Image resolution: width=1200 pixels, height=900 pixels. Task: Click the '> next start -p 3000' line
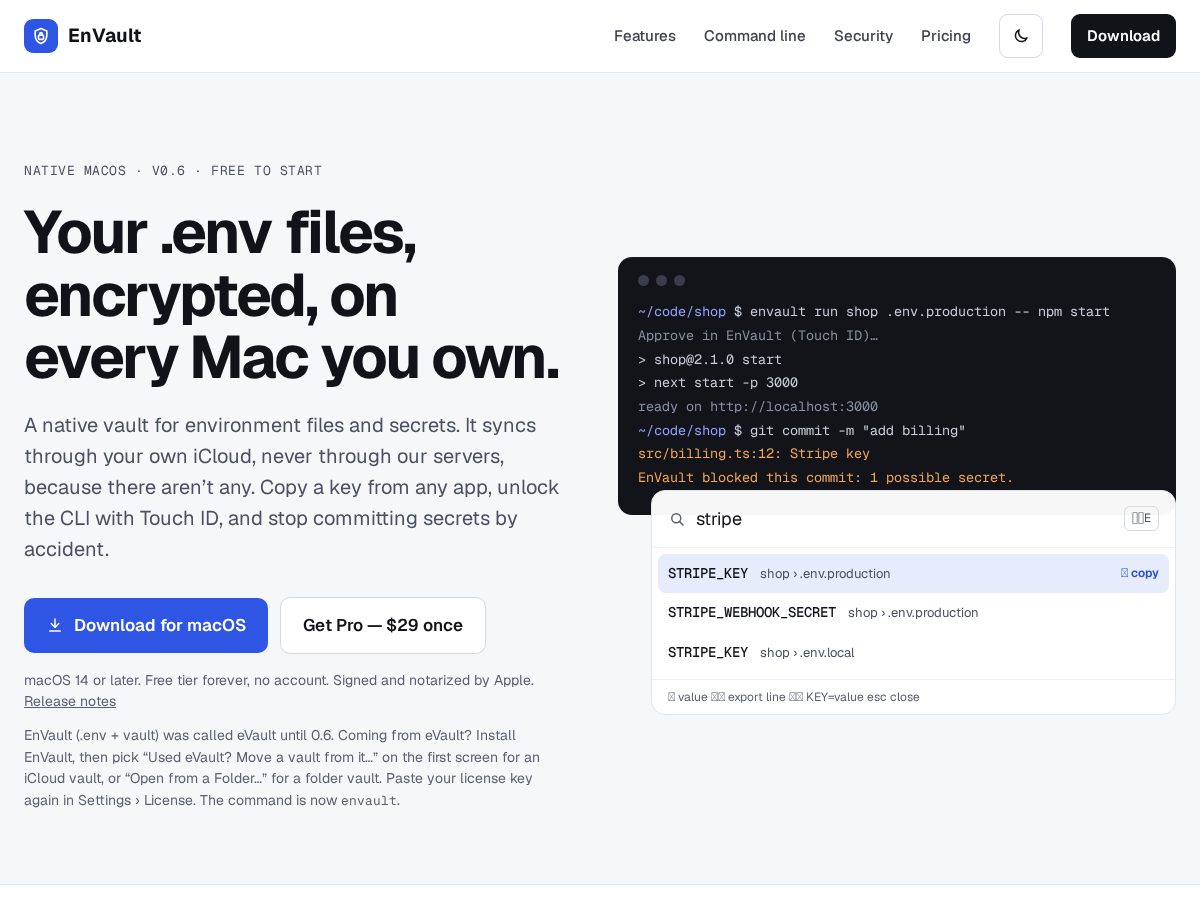tap(718, 383)
